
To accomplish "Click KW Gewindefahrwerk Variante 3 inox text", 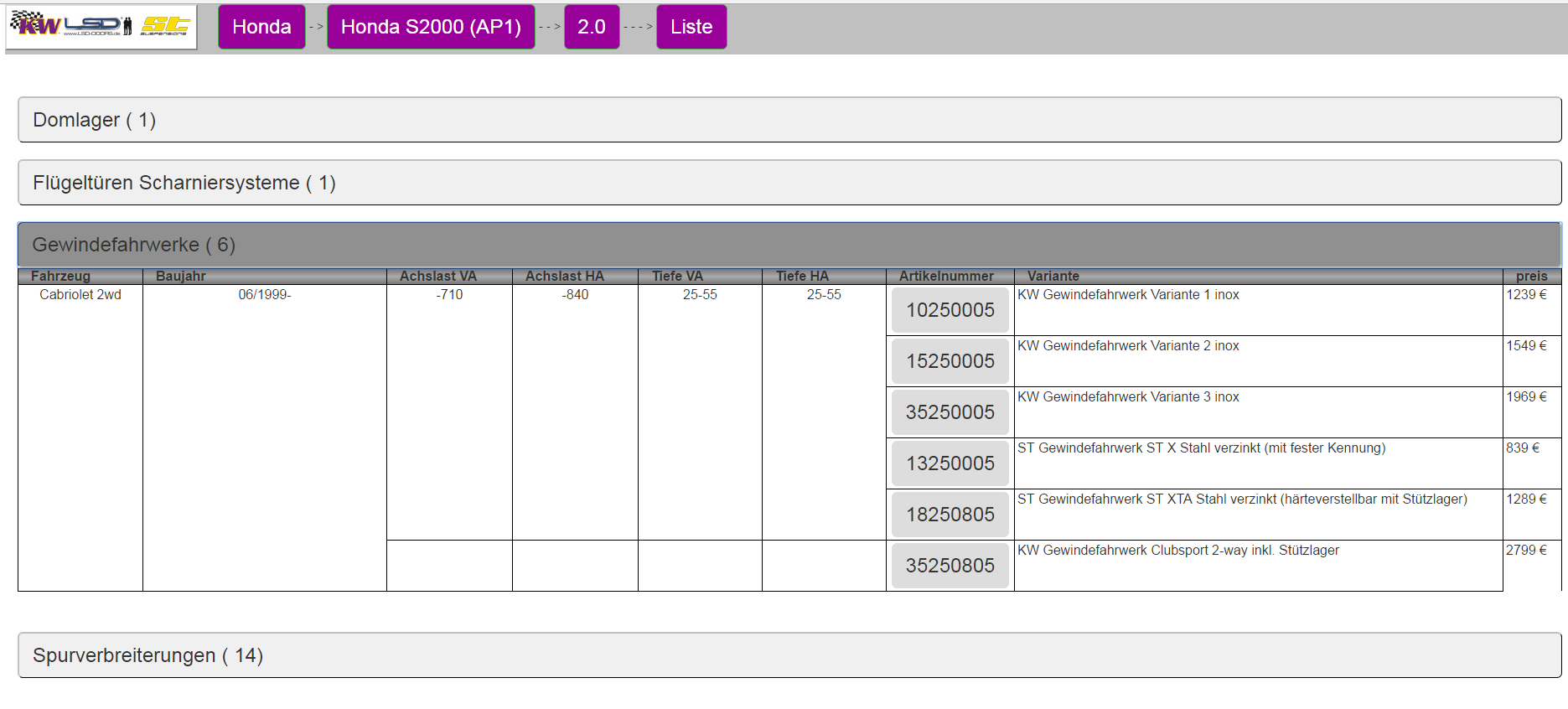I will point(1128,397).
